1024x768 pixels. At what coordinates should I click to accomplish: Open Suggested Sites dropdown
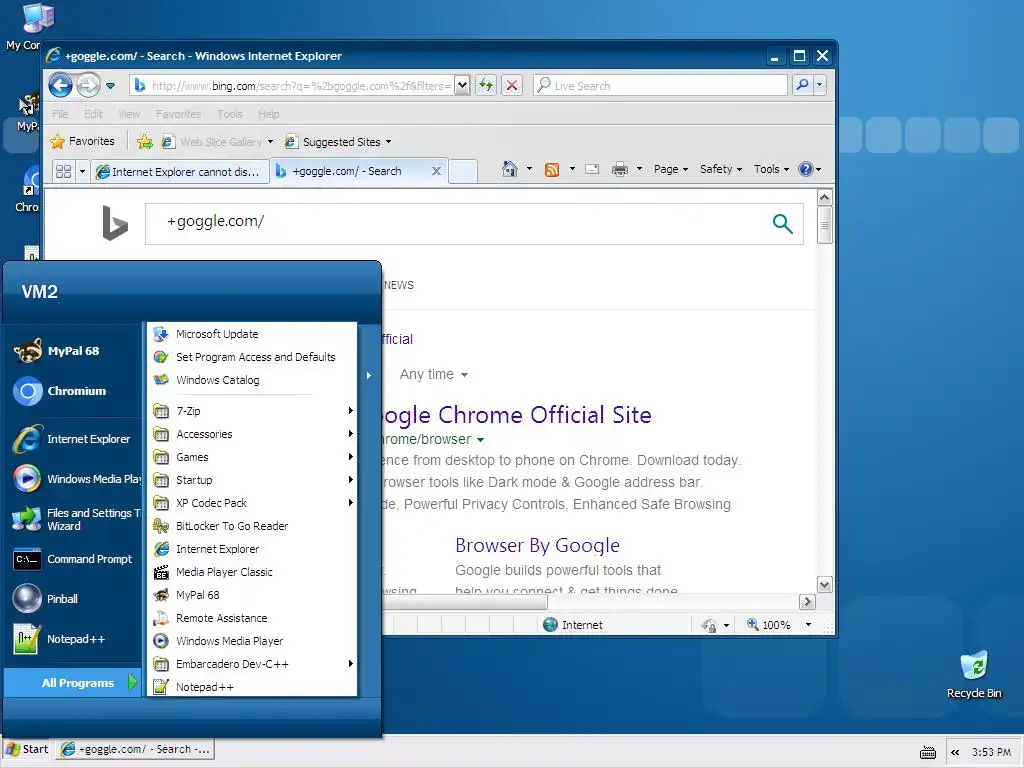[x=338, y=142]
